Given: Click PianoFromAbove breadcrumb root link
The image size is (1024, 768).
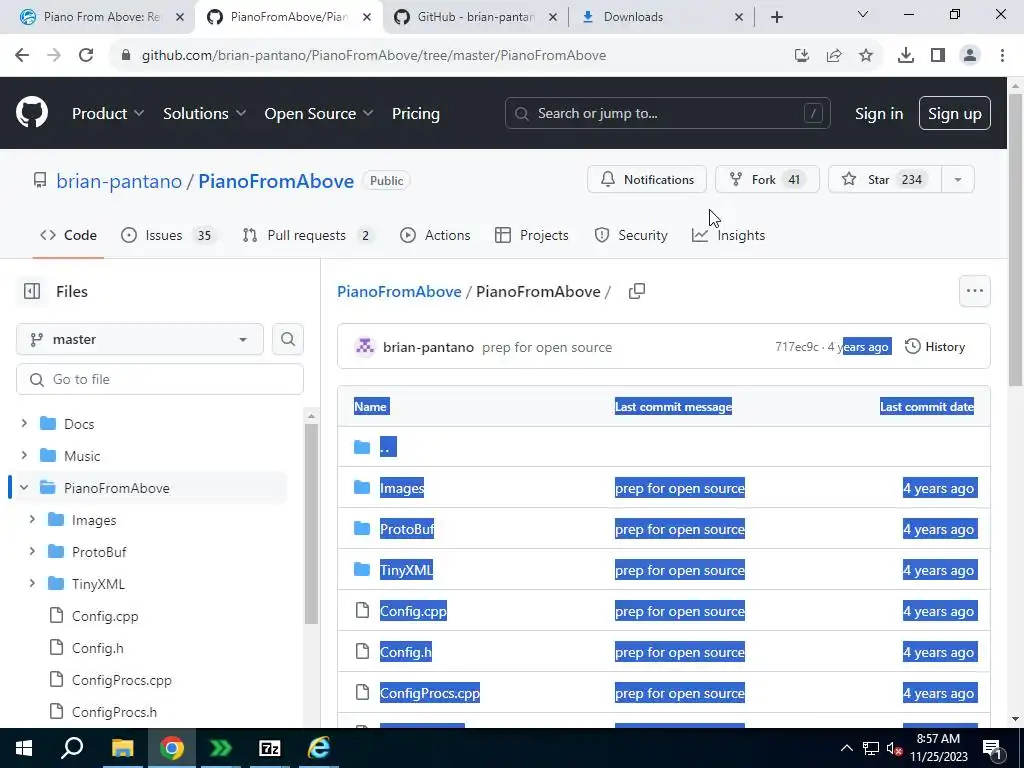Looking at the screenshot, I should coord(399,291).
